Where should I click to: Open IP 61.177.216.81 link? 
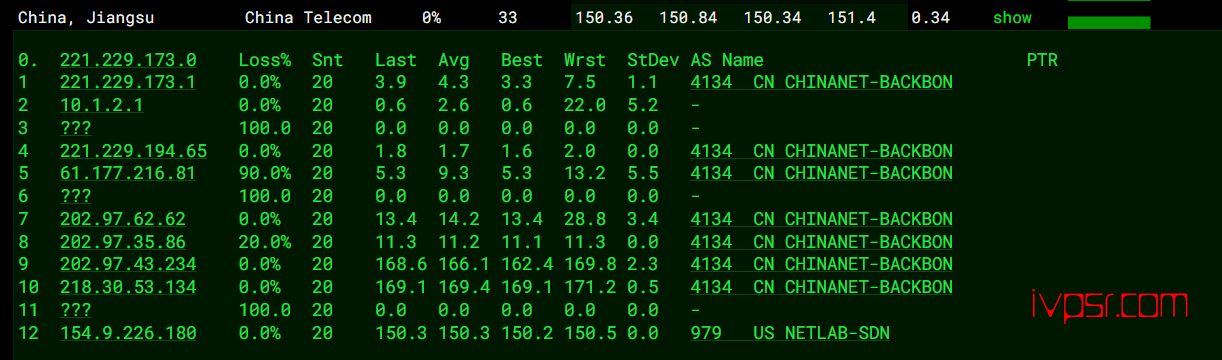click(x=128, y=174)
